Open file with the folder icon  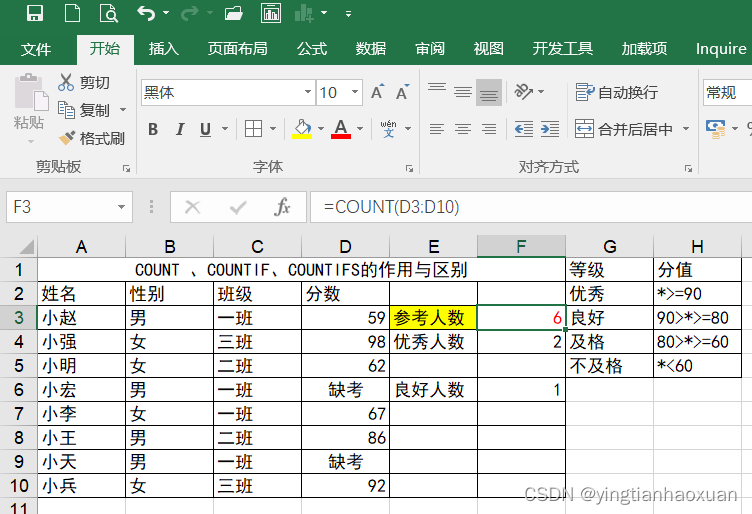(234, 13)
